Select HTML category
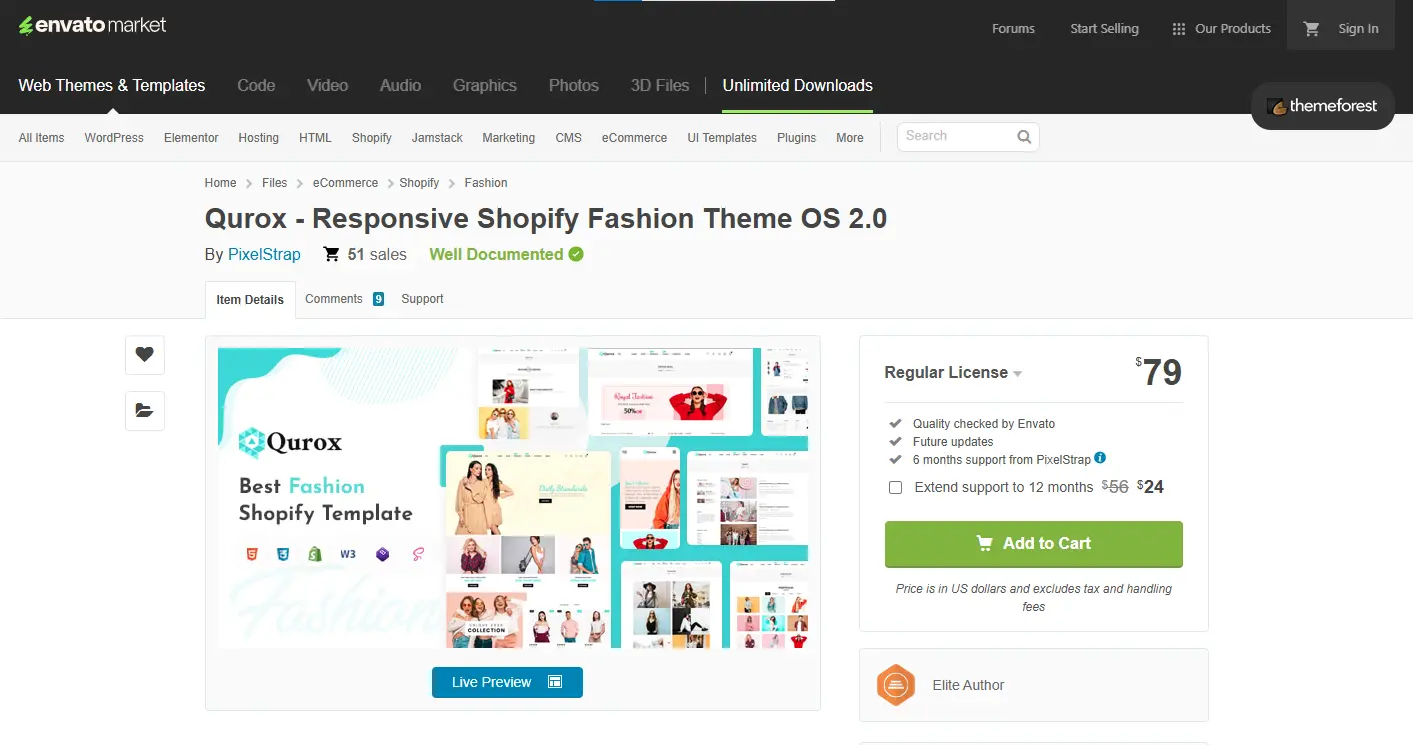This screenshot has width=1413, height=745. 315,138
